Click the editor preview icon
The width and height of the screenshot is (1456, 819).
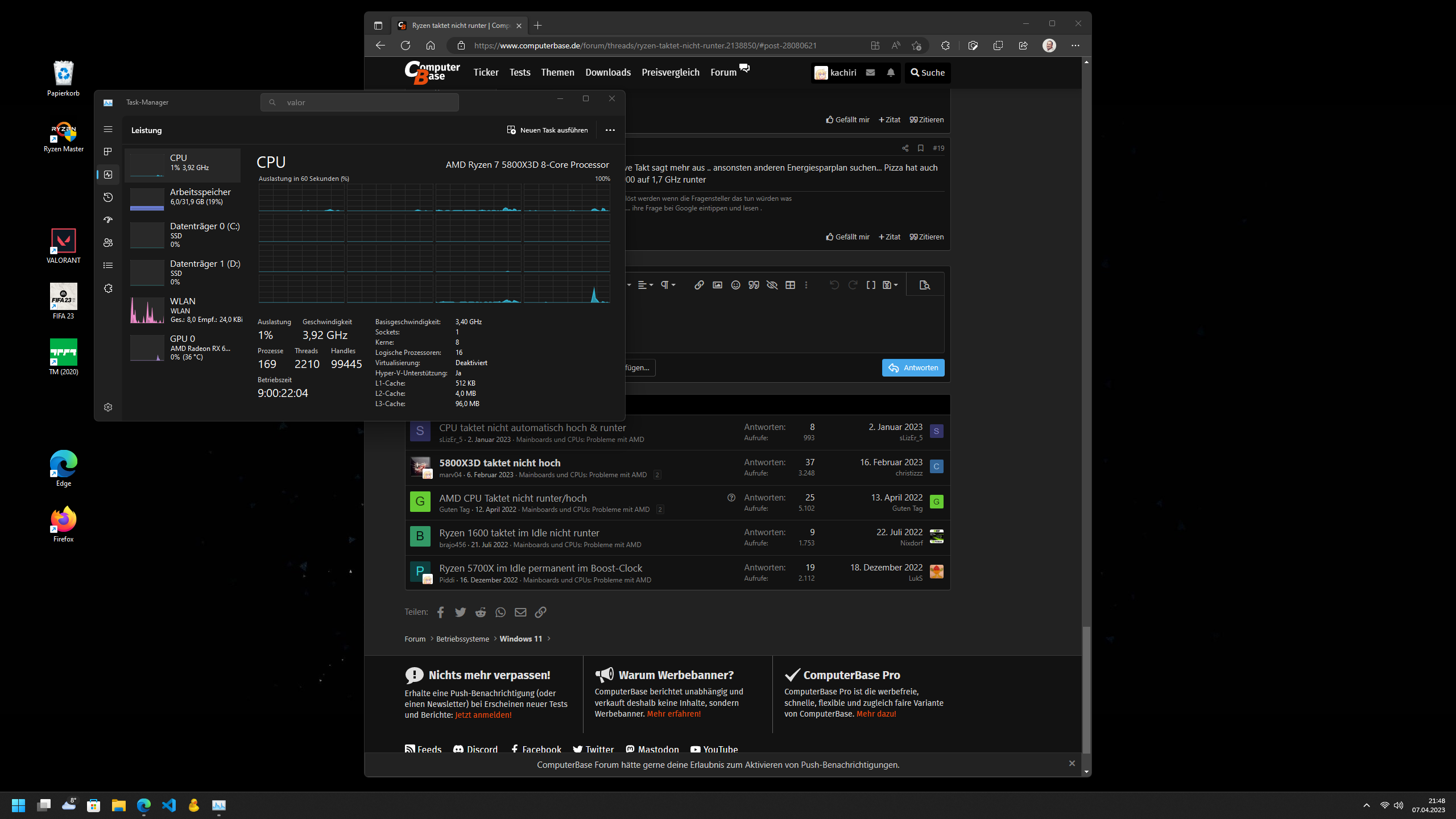(x=924, y=285)
